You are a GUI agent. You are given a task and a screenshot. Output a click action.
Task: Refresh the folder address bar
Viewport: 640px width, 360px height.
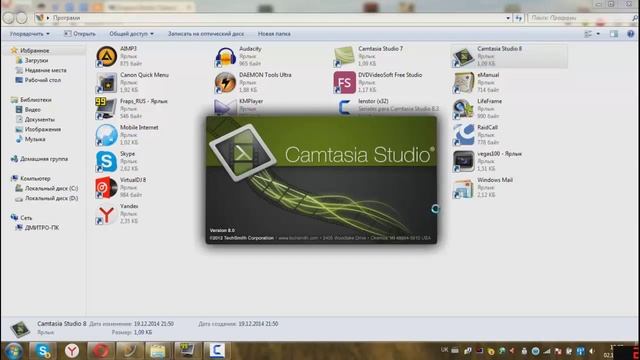[x=519, y=18]
